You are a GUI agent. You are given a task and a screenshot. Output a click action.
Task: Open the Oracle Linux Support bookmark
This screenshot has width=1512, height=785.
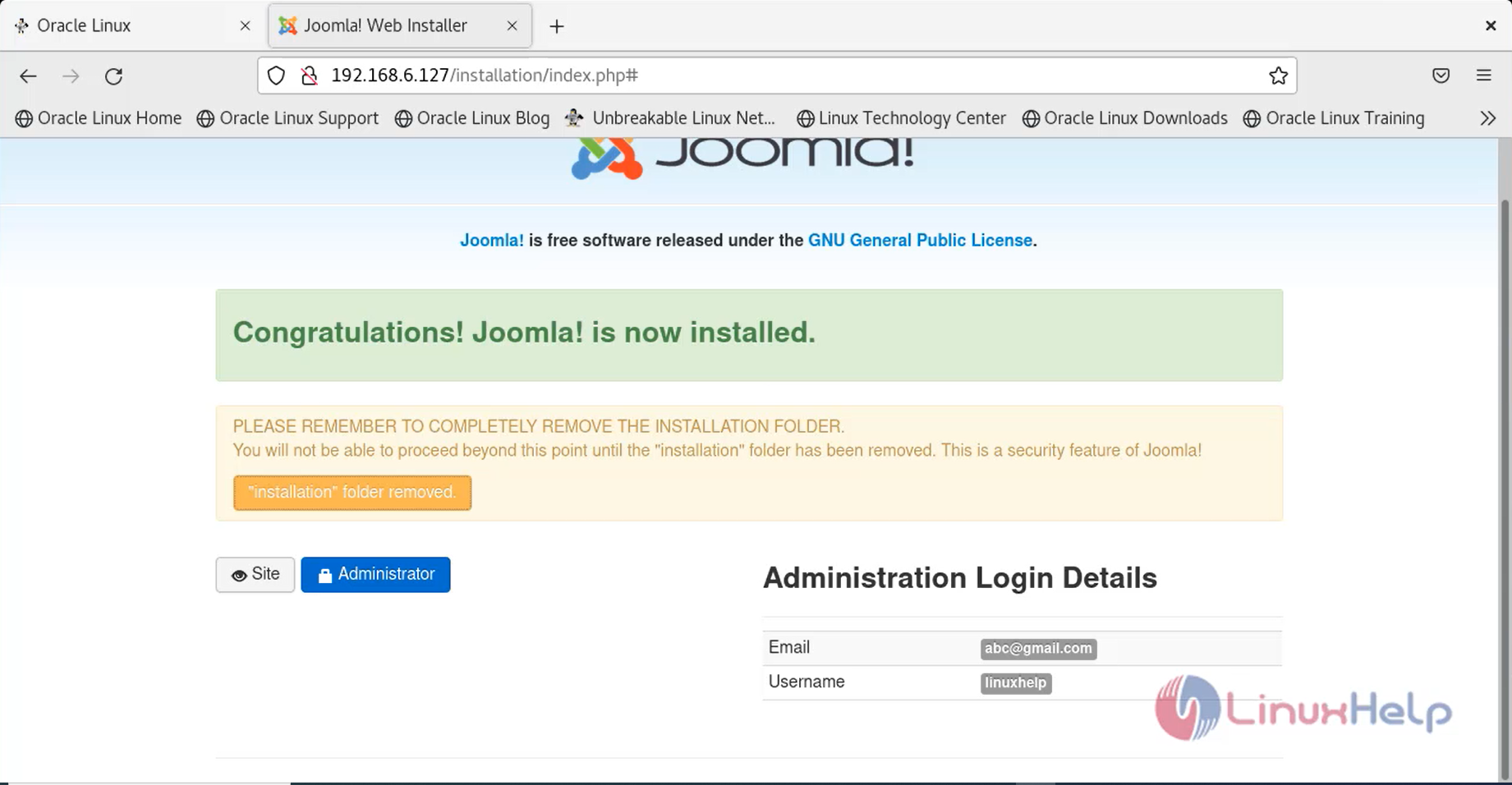[x=288, y=118]
